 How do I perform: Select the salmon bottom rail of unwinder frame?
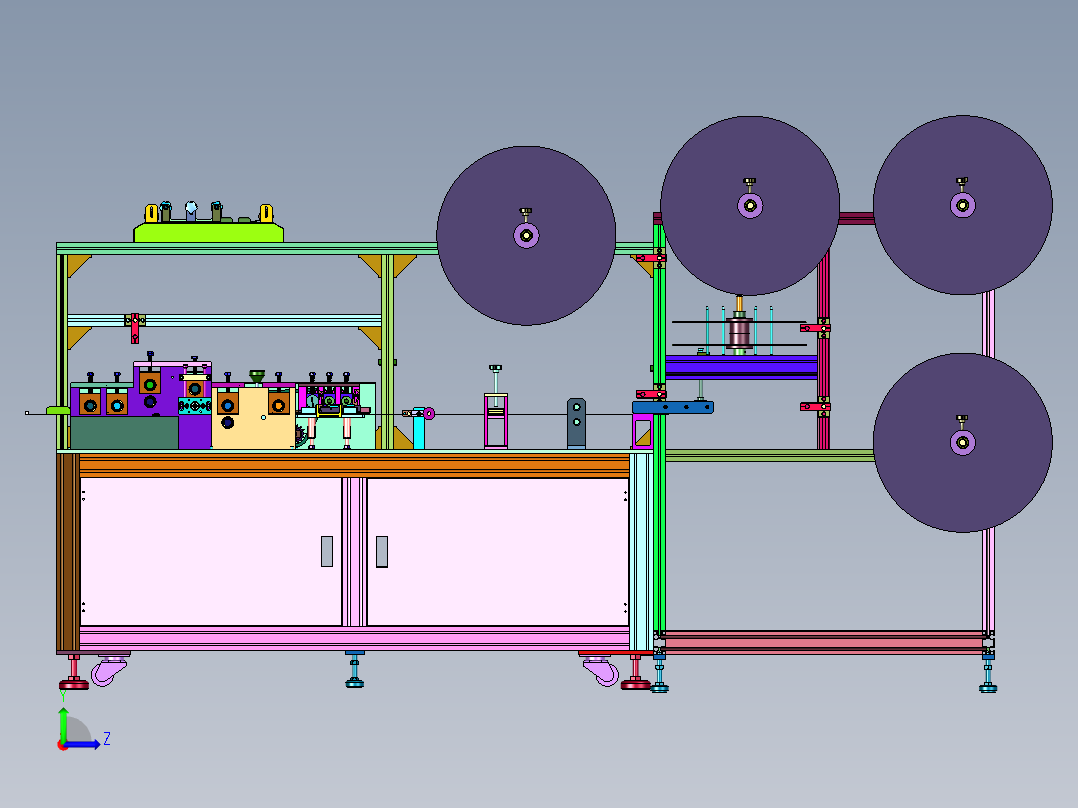point(823,642)
